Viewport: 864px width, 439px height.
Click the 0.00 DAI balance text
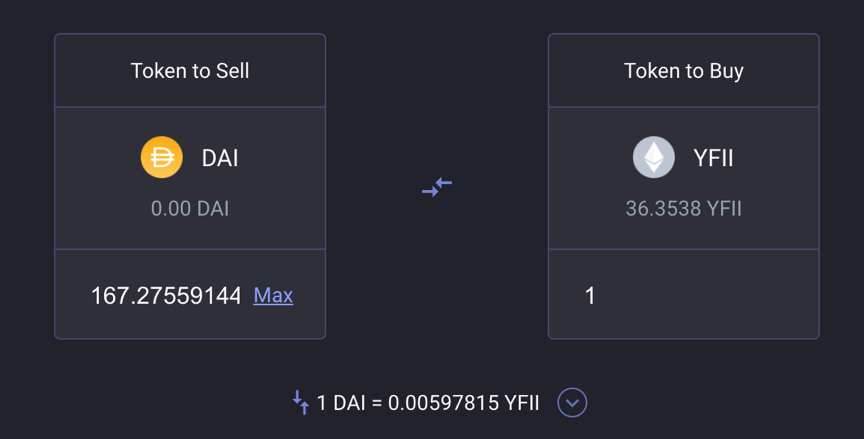tap(190, 208)
